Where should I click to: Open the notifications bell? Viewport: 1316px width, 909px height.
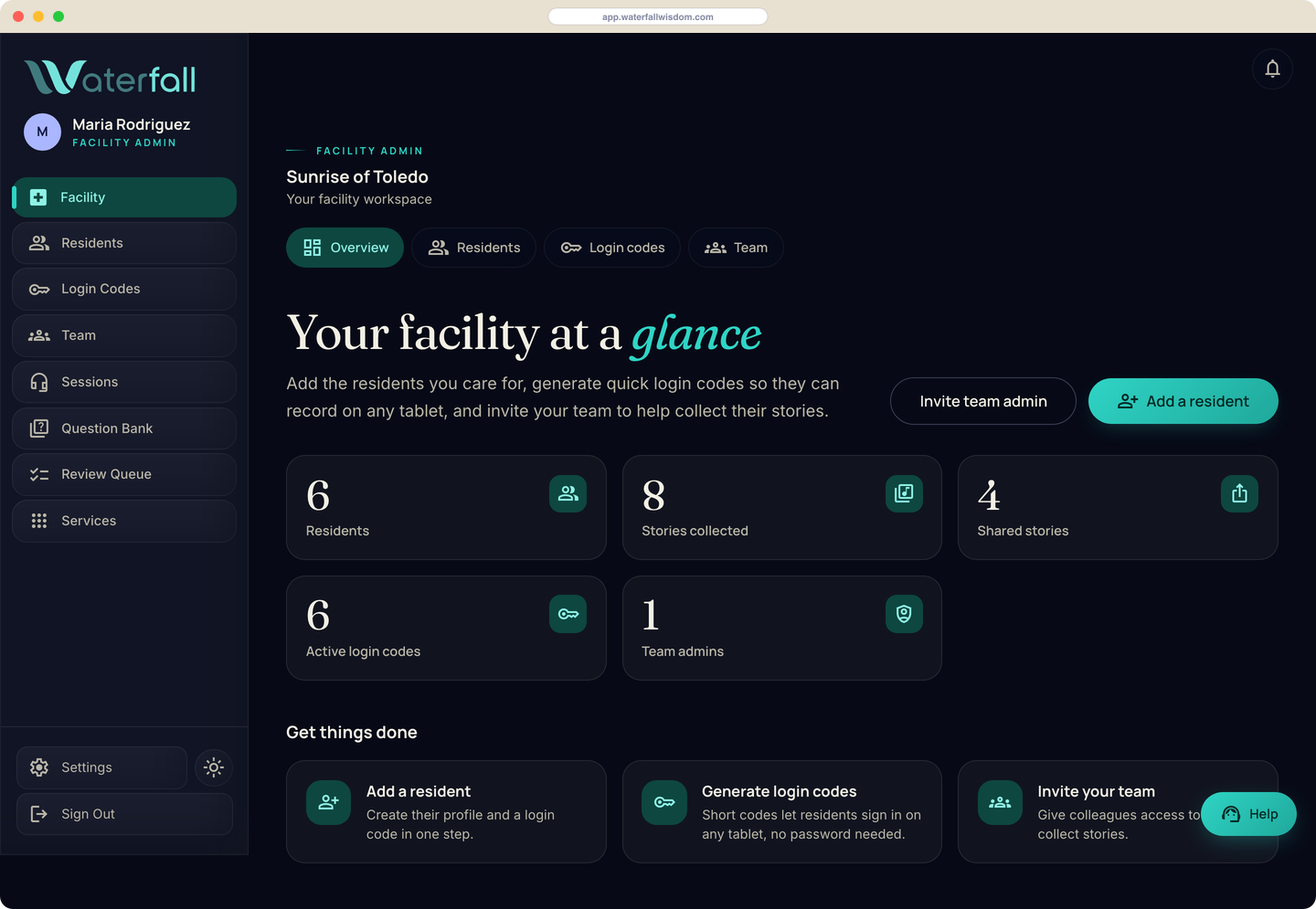(x=1272, y=69)
